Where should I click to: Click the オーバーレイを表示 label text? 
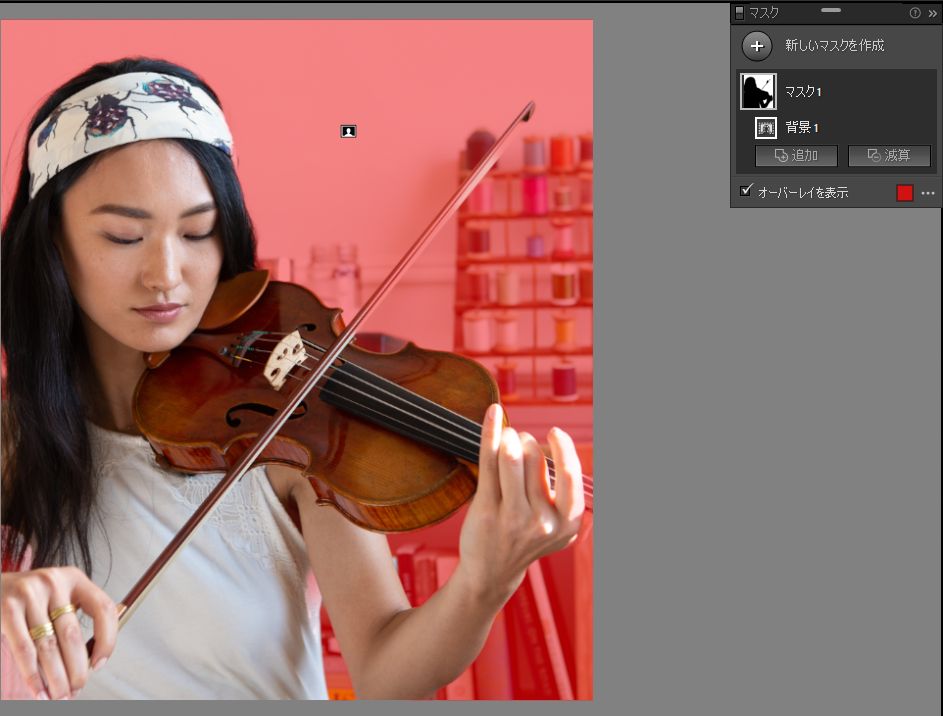click(803, 192)
